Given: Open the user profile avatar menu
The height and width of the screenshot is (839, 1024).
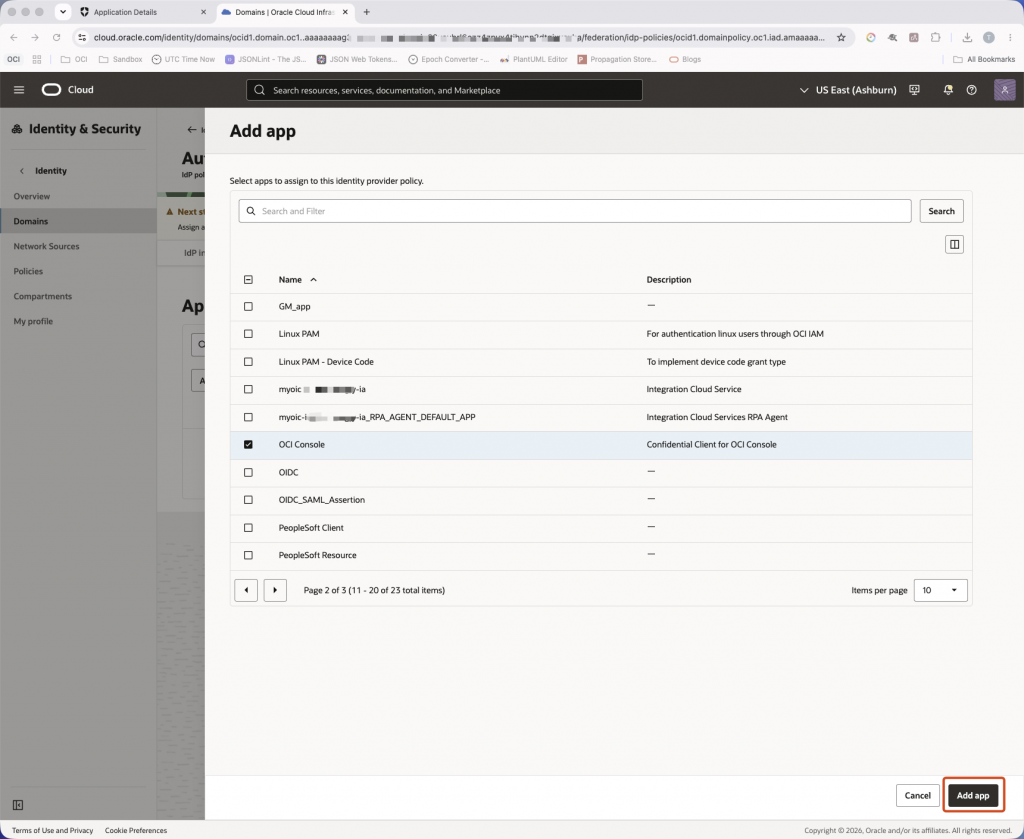Looking at the screenshot, I should click(x=1004, y=89).
